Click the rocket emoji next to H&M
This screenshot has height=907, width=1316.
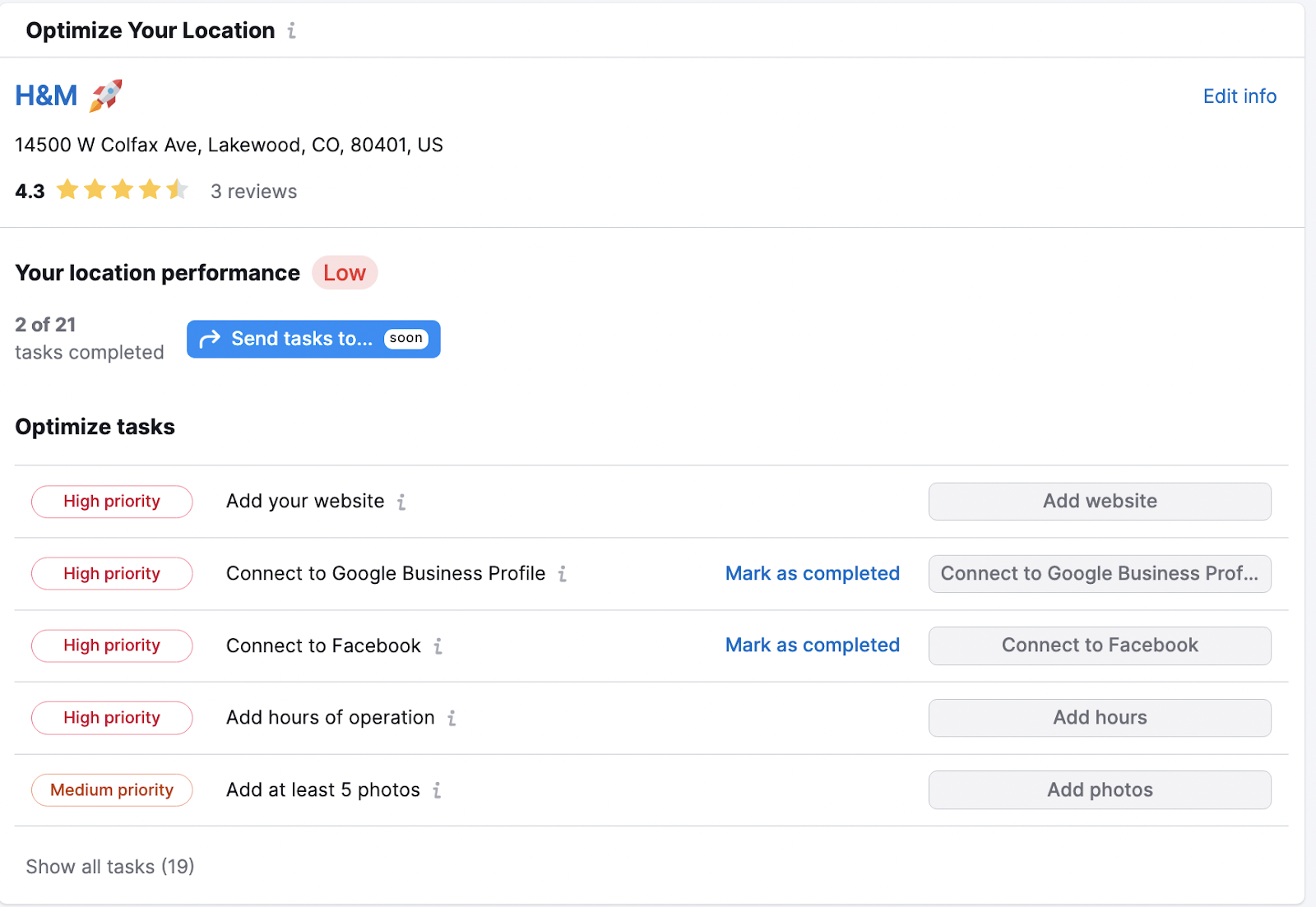106,94
